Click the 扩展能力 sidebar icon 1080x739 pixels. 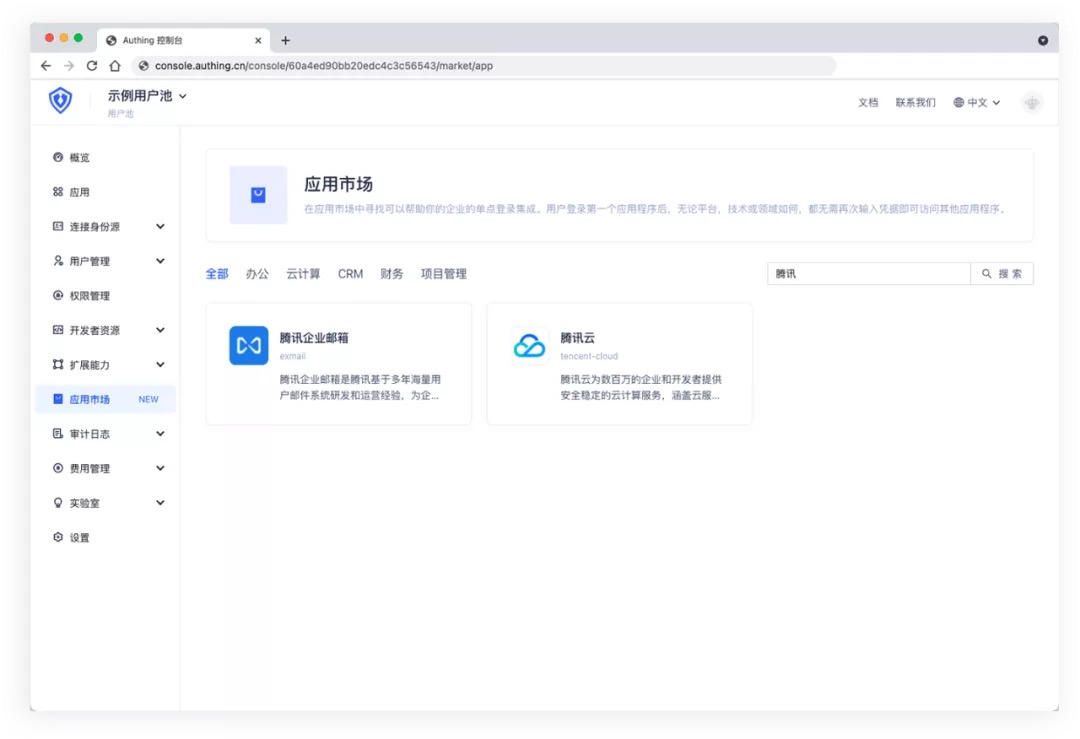pos(58,364)
